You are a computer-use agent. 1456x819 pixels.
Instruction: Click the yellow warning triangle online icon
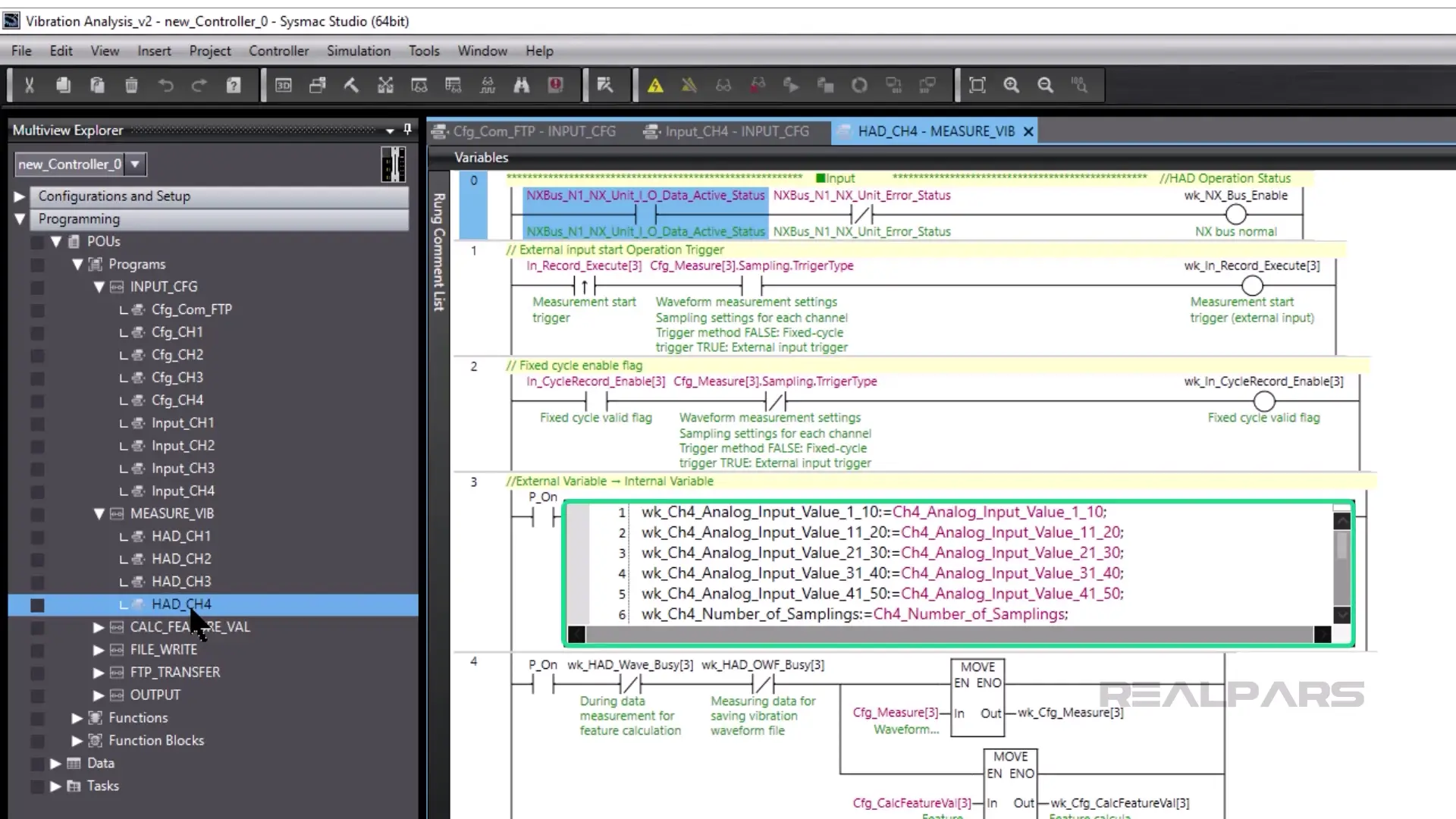[655, 85]
